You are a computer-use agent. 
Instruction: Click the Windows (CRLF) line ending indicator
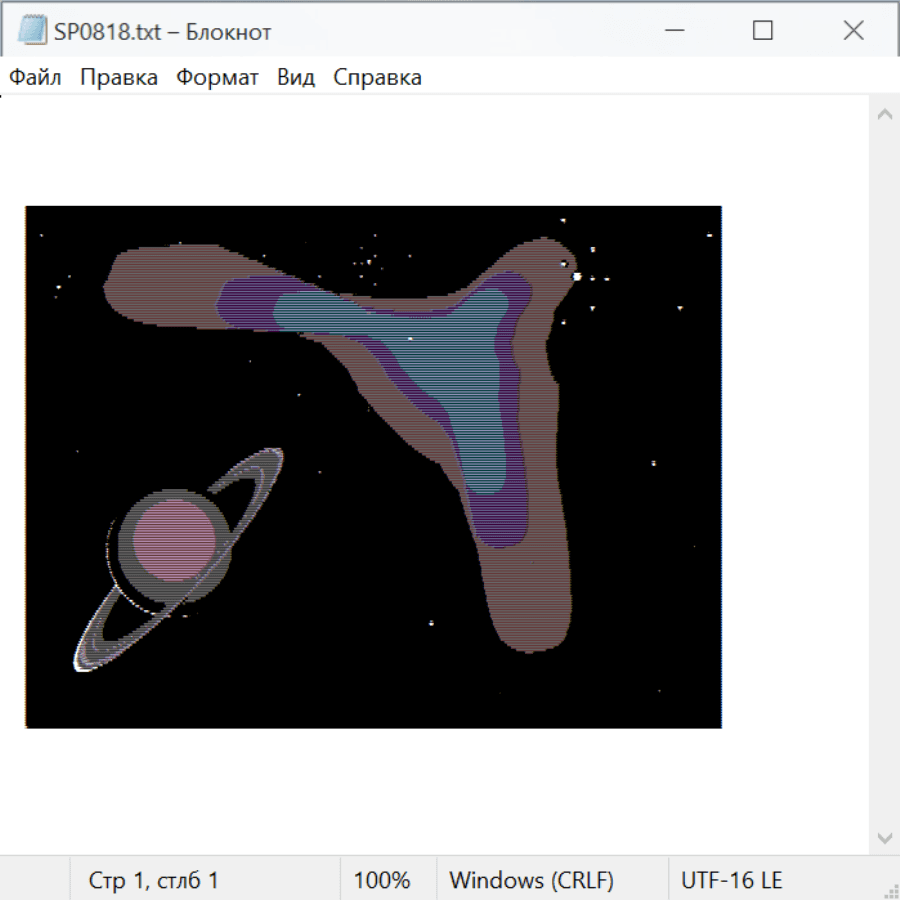click(531, 880)
